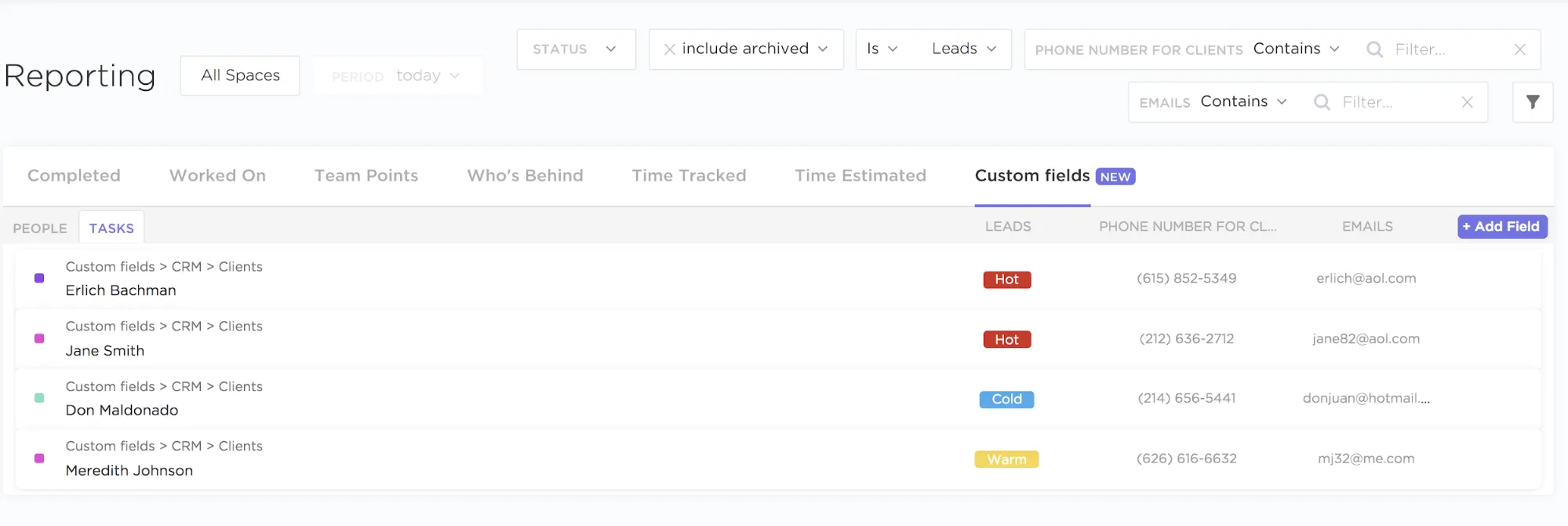Change emails Contains operator

[x=1243, y=101]
